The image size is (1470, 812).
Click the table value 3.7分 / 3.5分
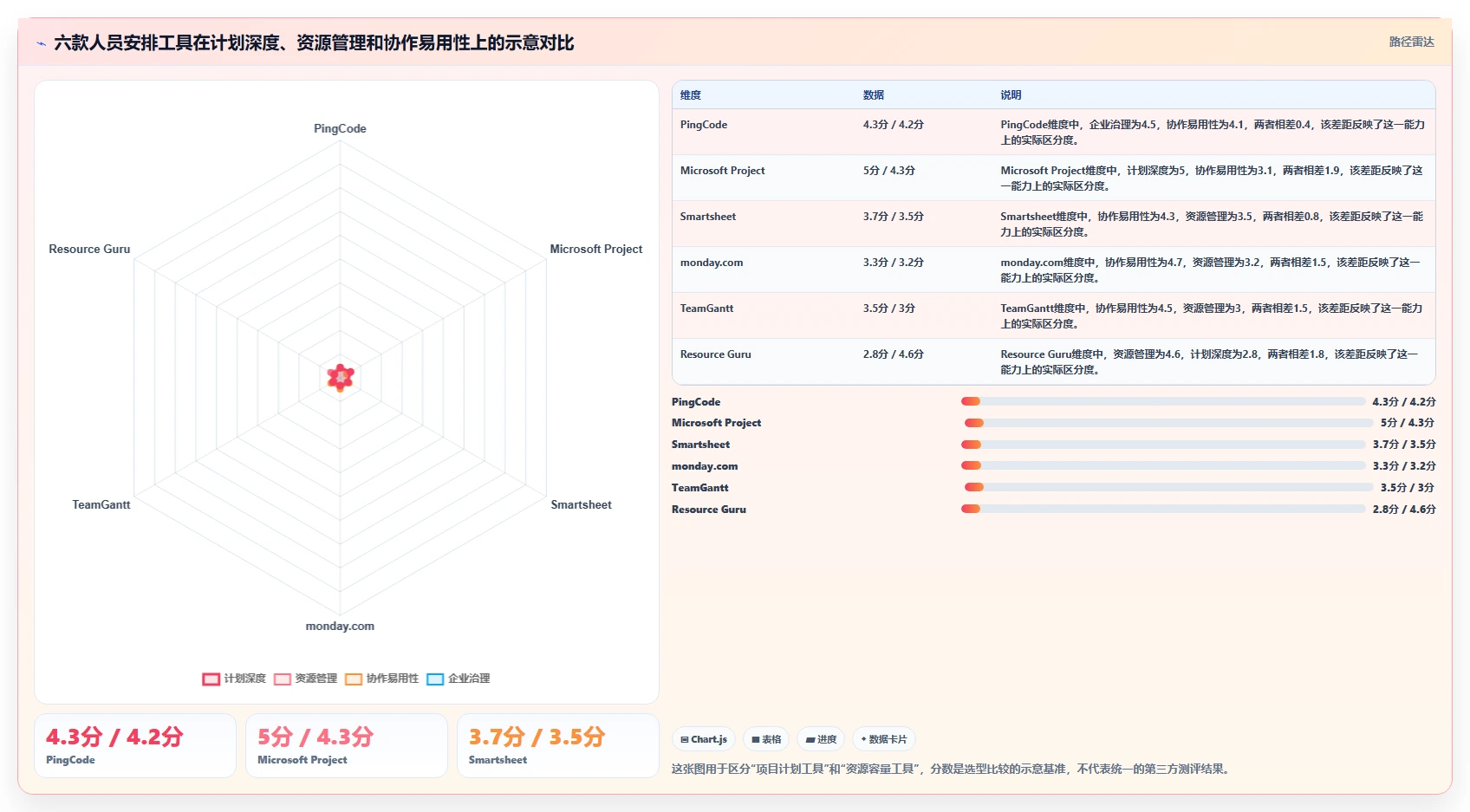click(893, 217)
